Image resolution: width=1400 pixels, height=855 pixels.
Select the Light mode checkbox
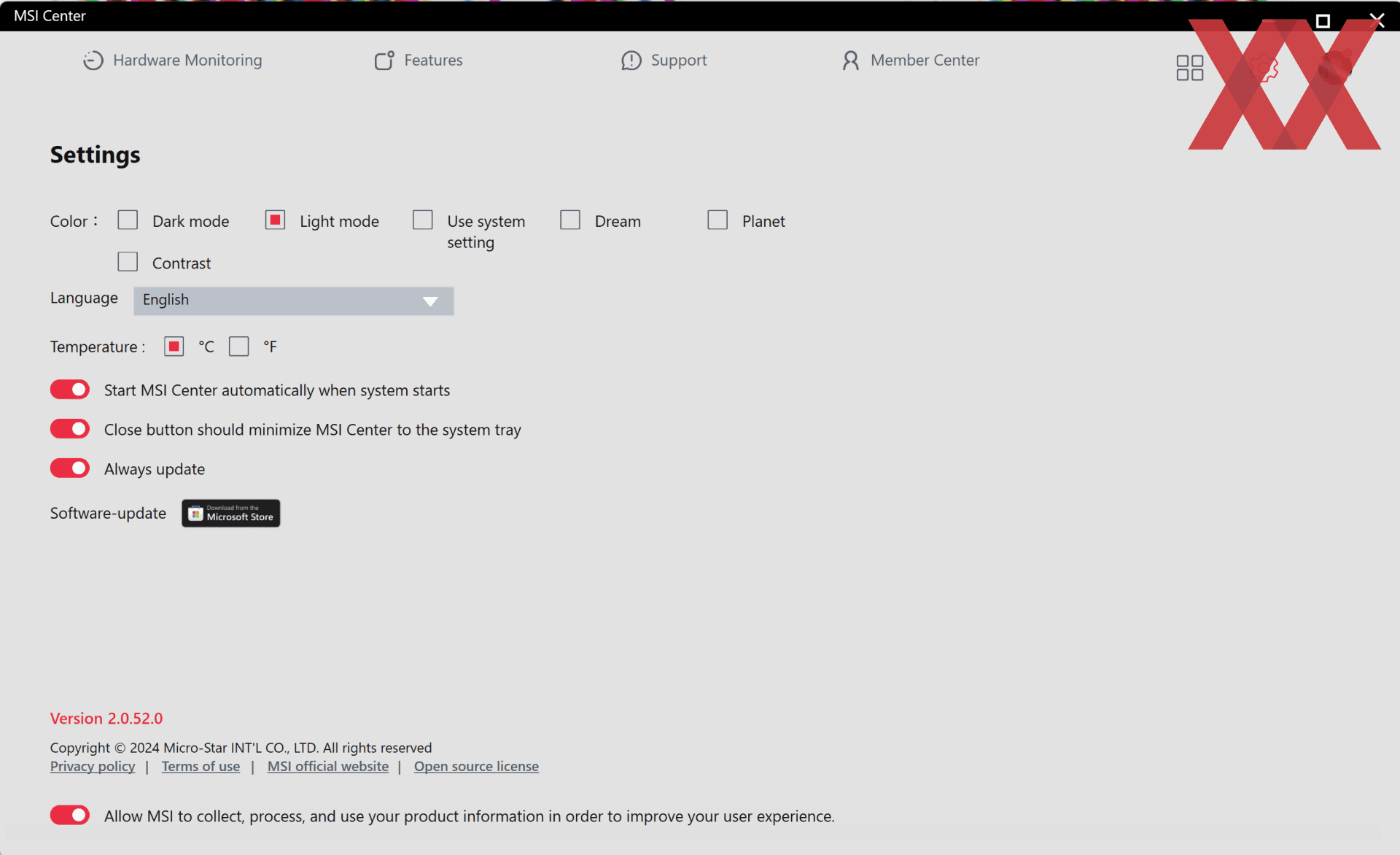(275, 220)
